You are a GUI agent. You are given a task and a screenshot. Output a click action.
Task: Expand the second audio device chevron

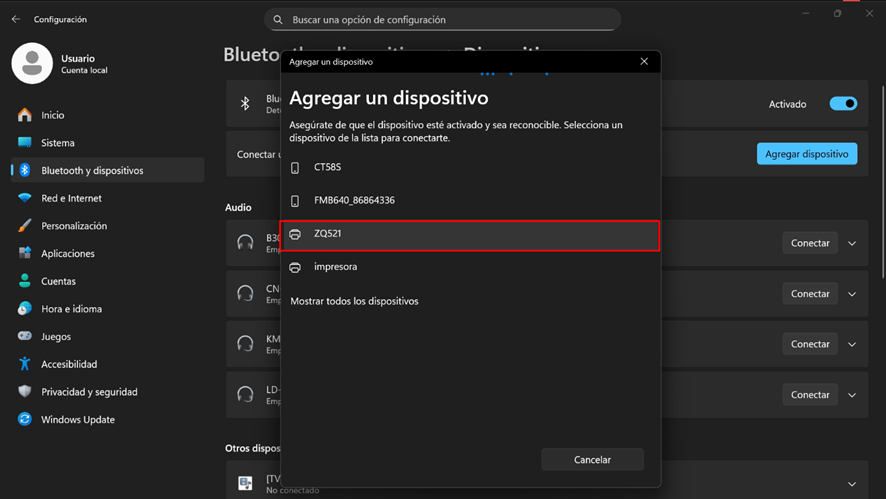852,294
